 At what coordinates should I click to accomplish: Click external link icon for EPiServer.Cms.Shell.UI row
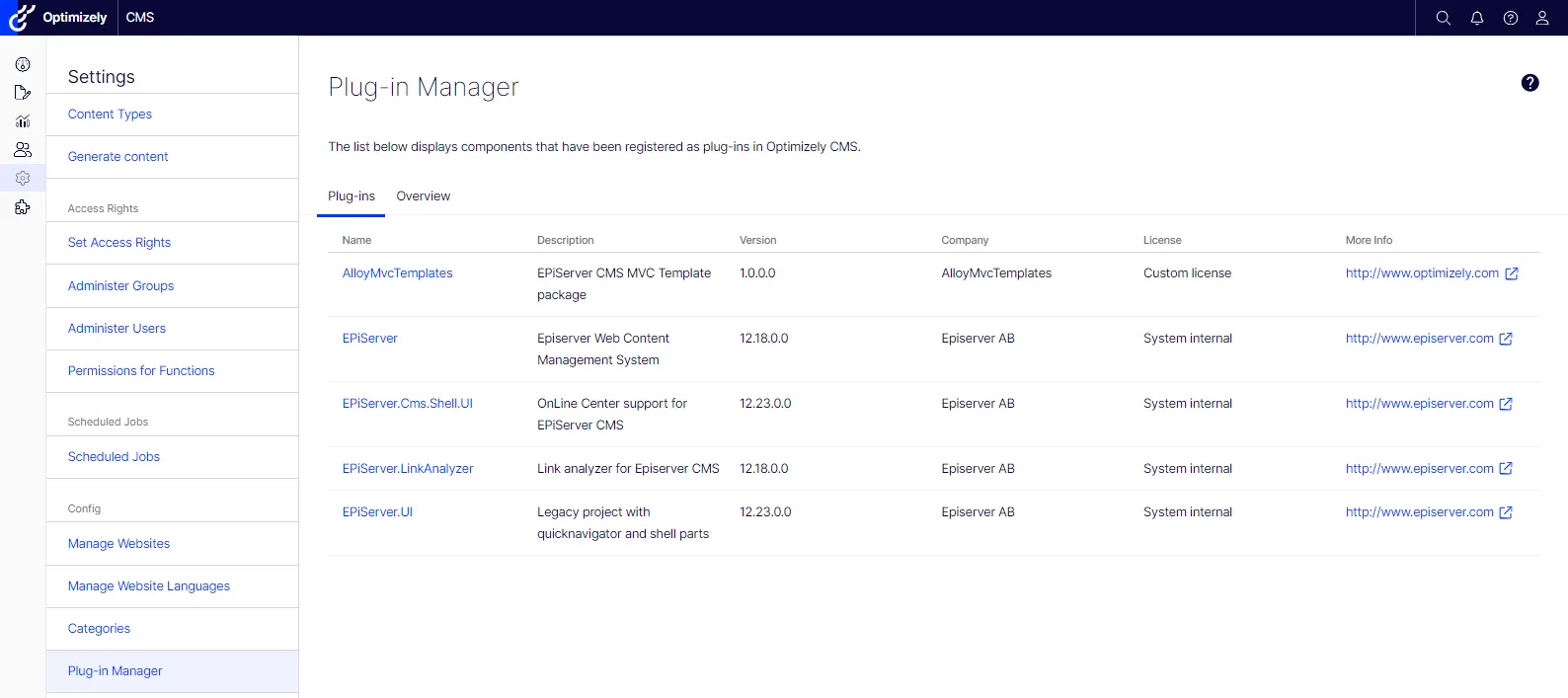pos(1506,404)
